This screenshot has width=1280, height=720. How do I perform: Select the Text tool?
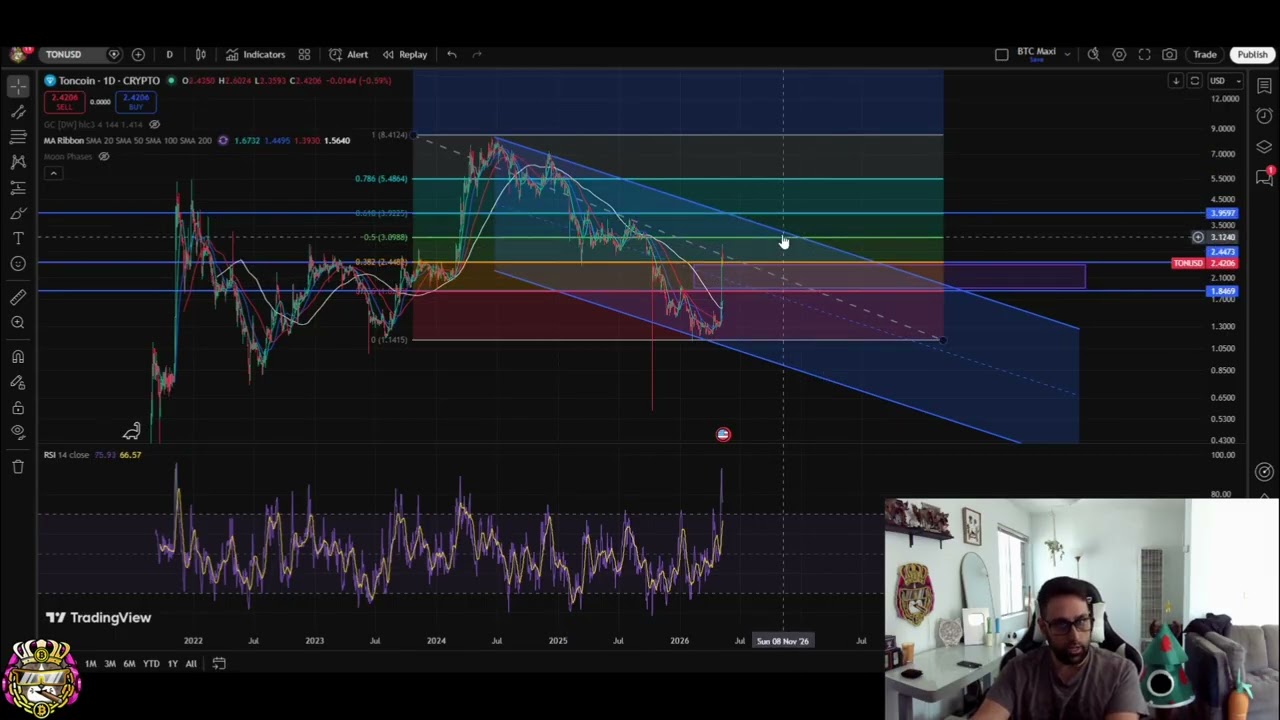18,238
